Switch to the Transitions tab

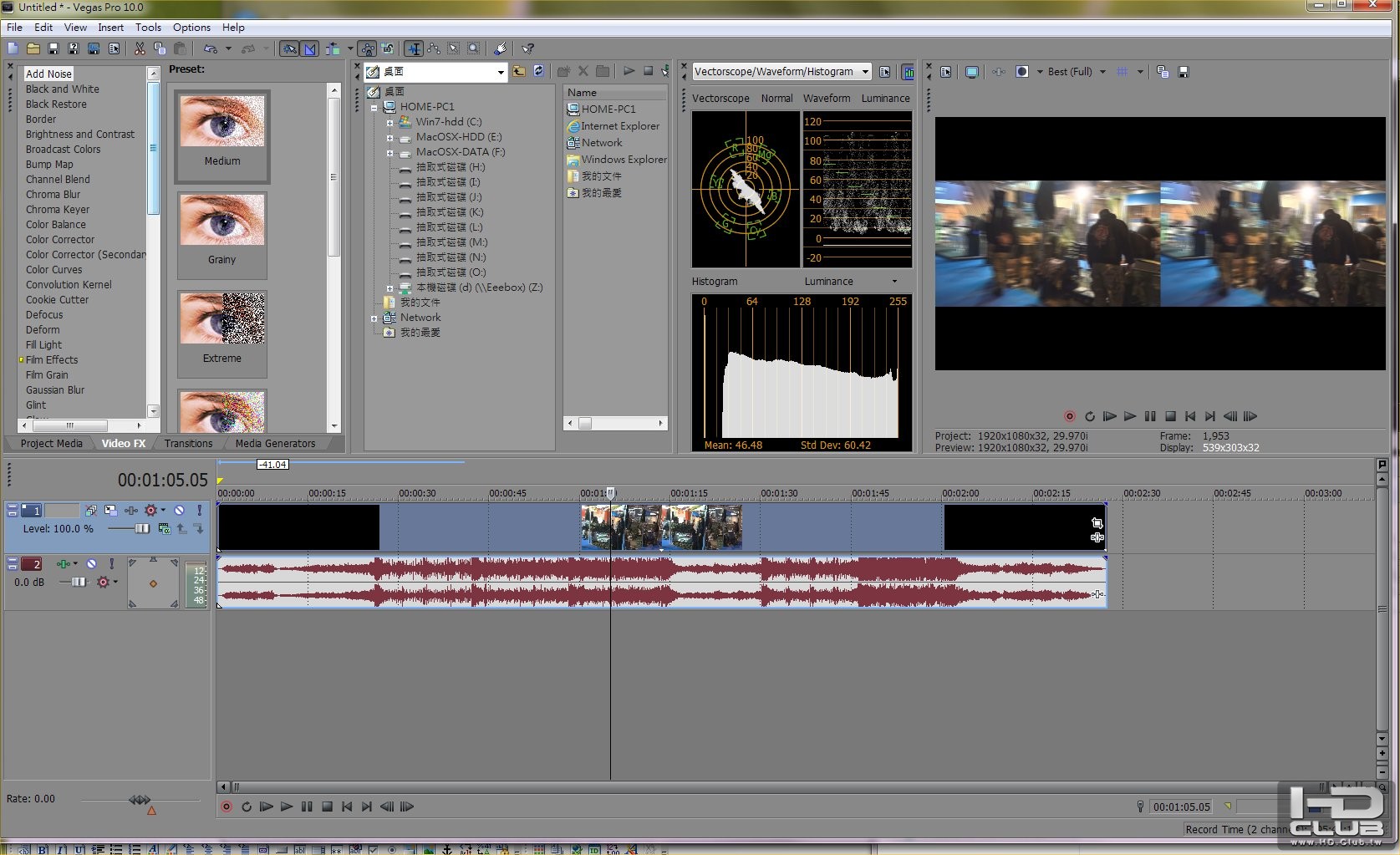188,444
